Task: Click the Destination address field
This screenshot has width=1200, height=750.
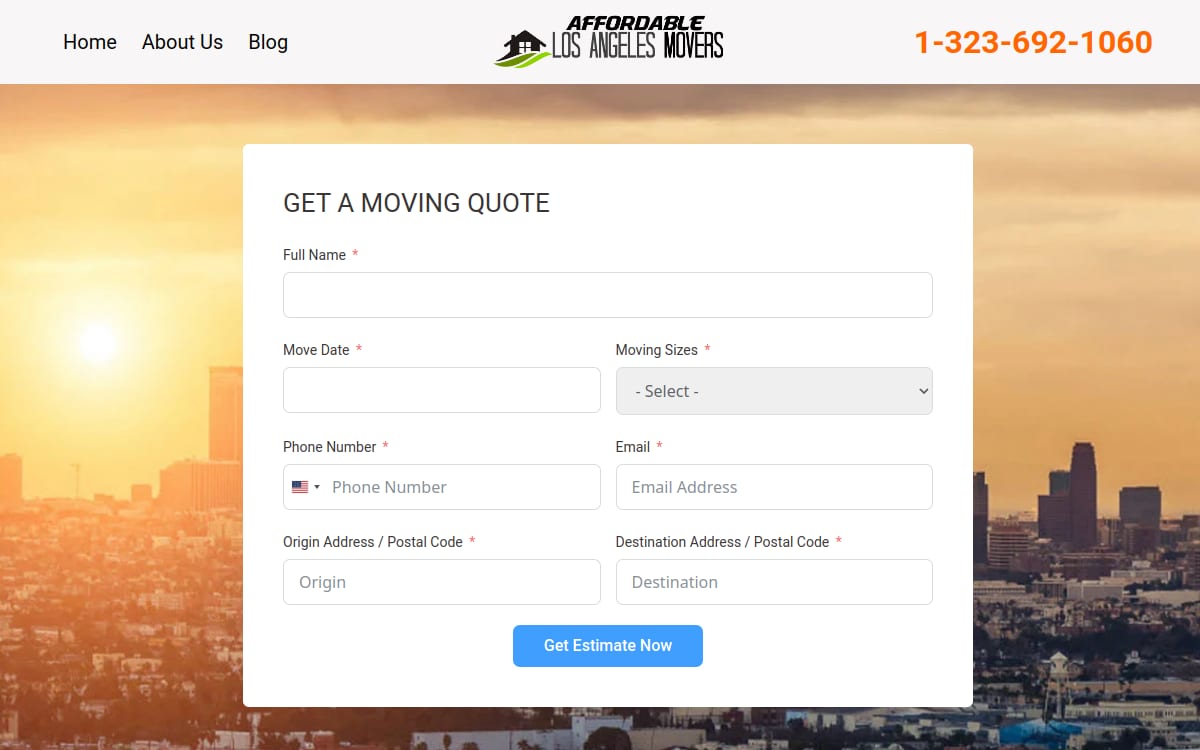Action: tap(774, 582)
